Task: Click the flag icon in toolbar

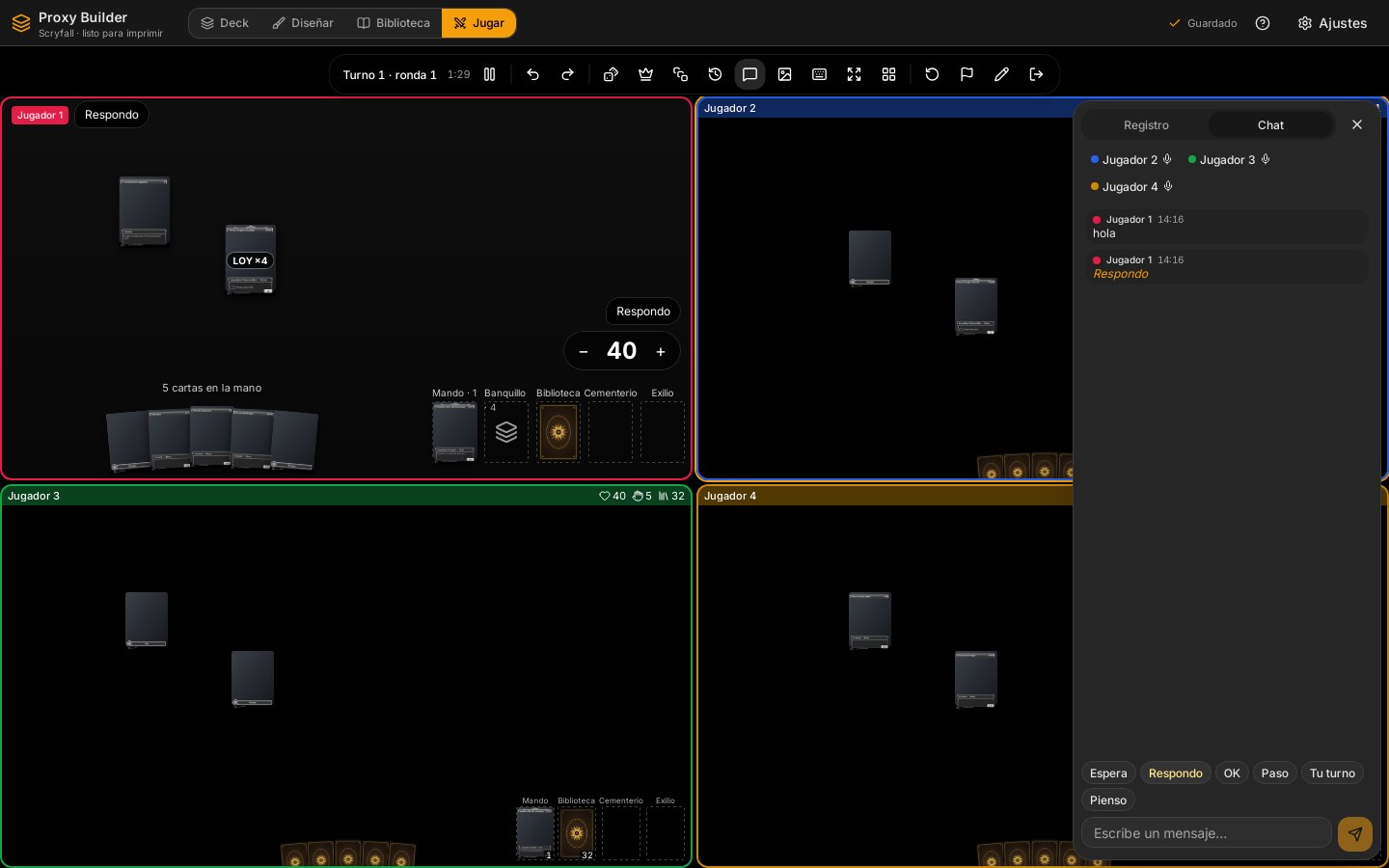Action: click(967, 74)
